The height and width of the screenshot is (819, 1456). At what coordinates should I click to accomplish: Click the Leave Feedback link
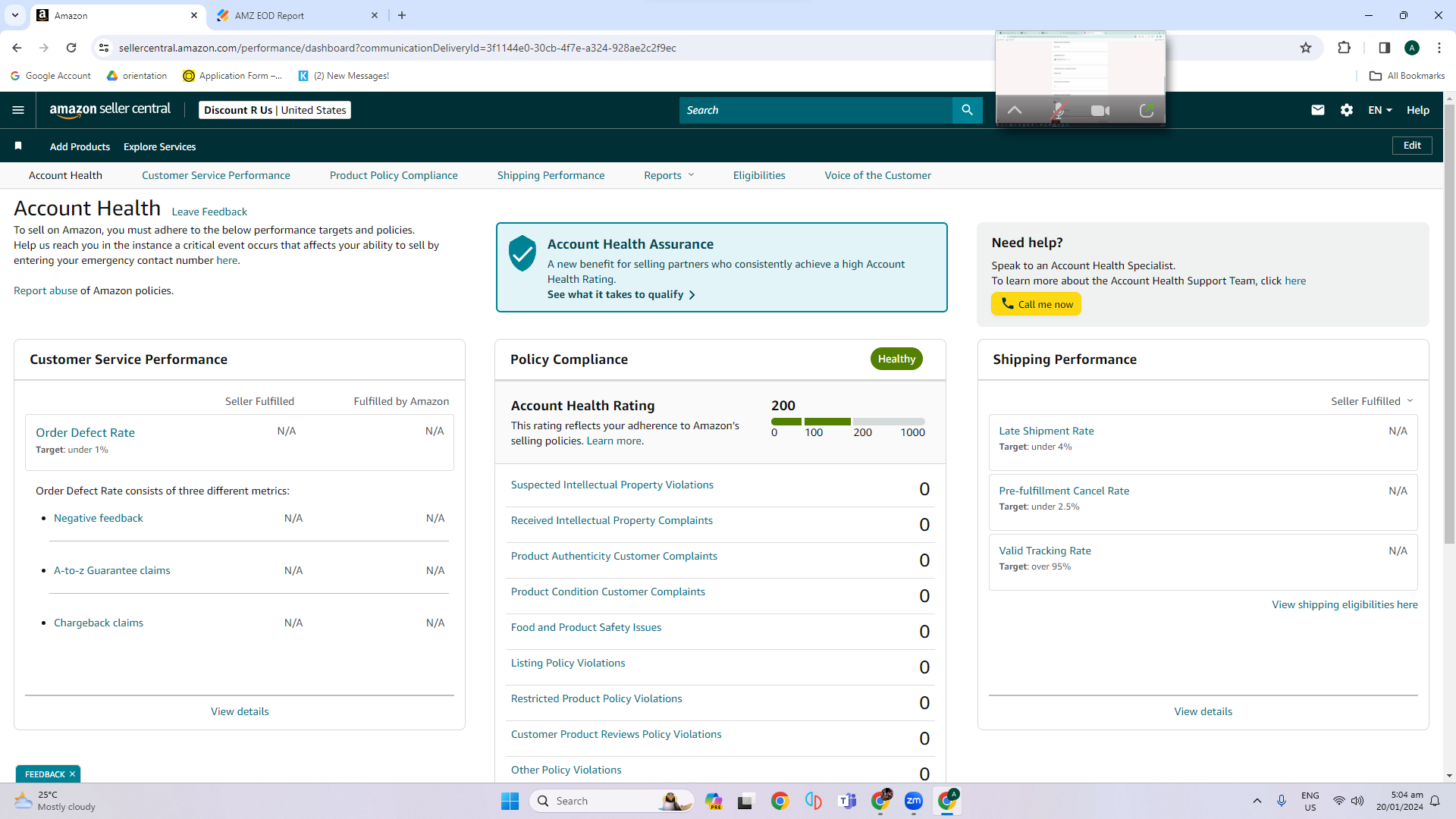209,212
